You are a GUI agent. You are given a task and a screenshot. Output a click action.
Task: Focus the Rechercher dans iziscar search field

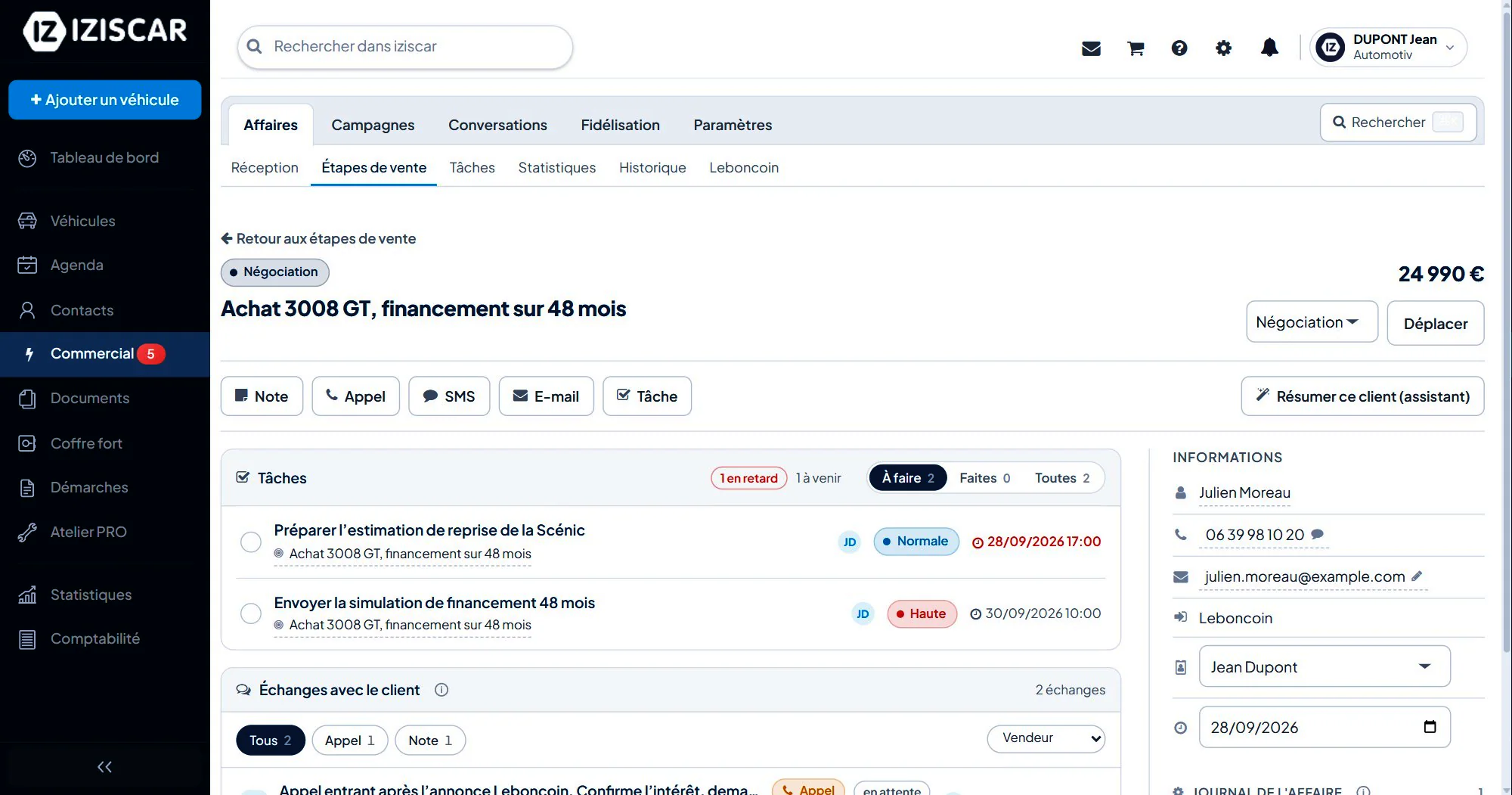click(x=405, y=47)
